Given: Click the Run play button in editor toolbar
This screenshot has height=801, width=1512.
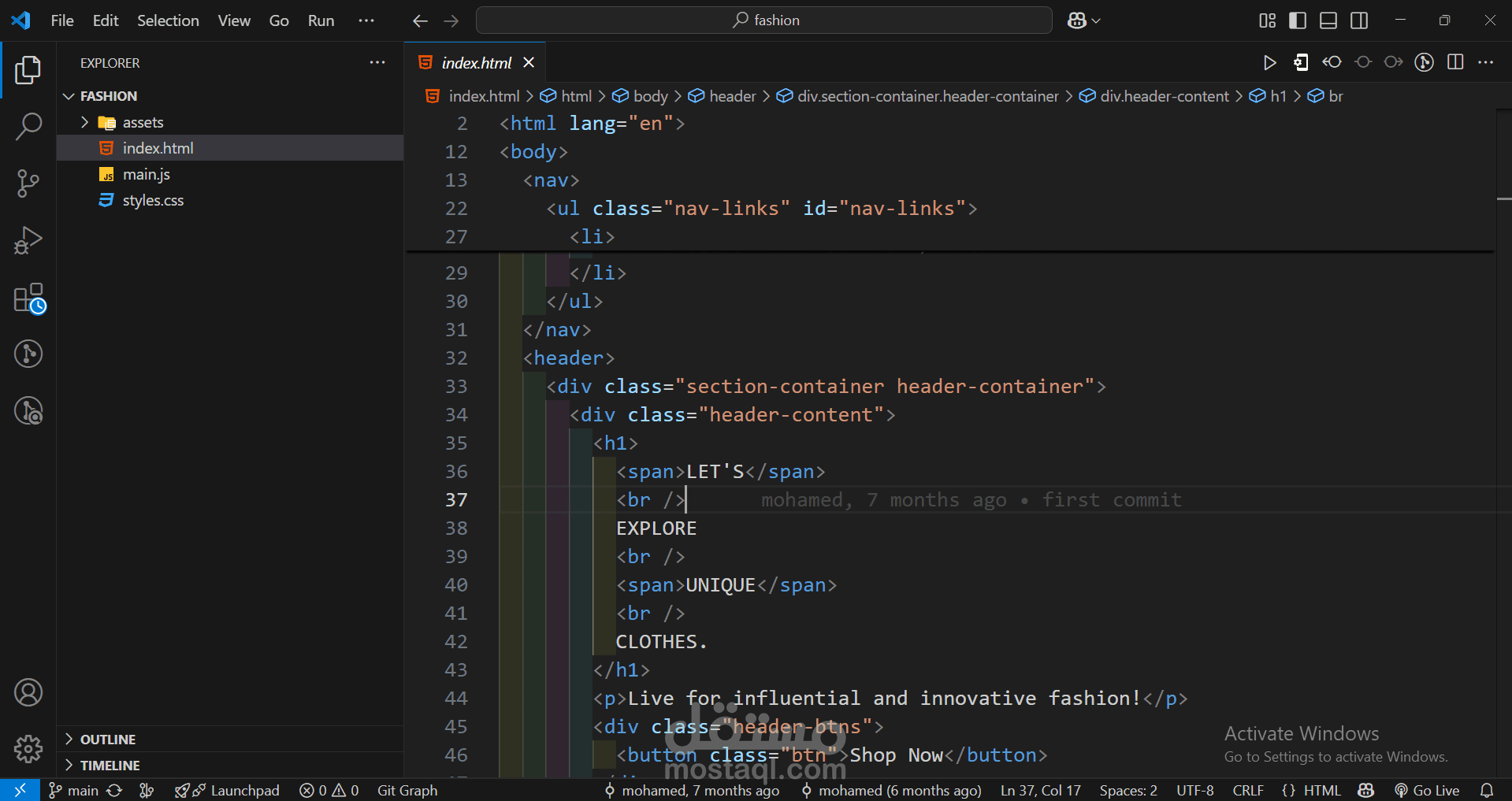Looking at the screenshot, I should (x=1269, y=63).
